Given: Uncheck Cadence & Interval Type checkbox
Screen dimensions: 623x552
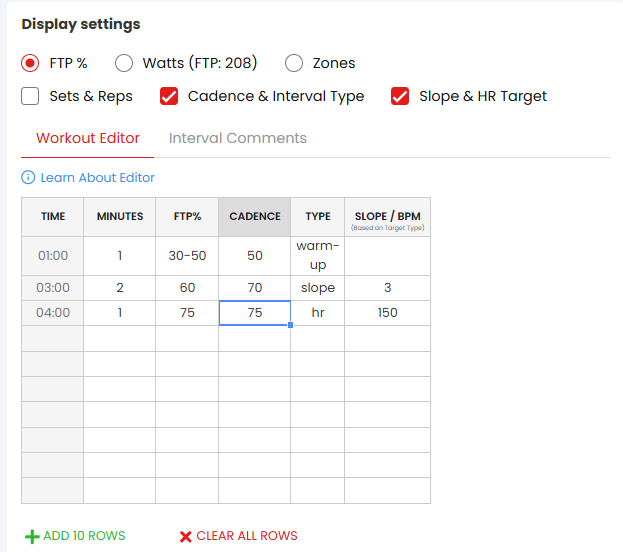Looking at the screenshot, I should point(169,96).
